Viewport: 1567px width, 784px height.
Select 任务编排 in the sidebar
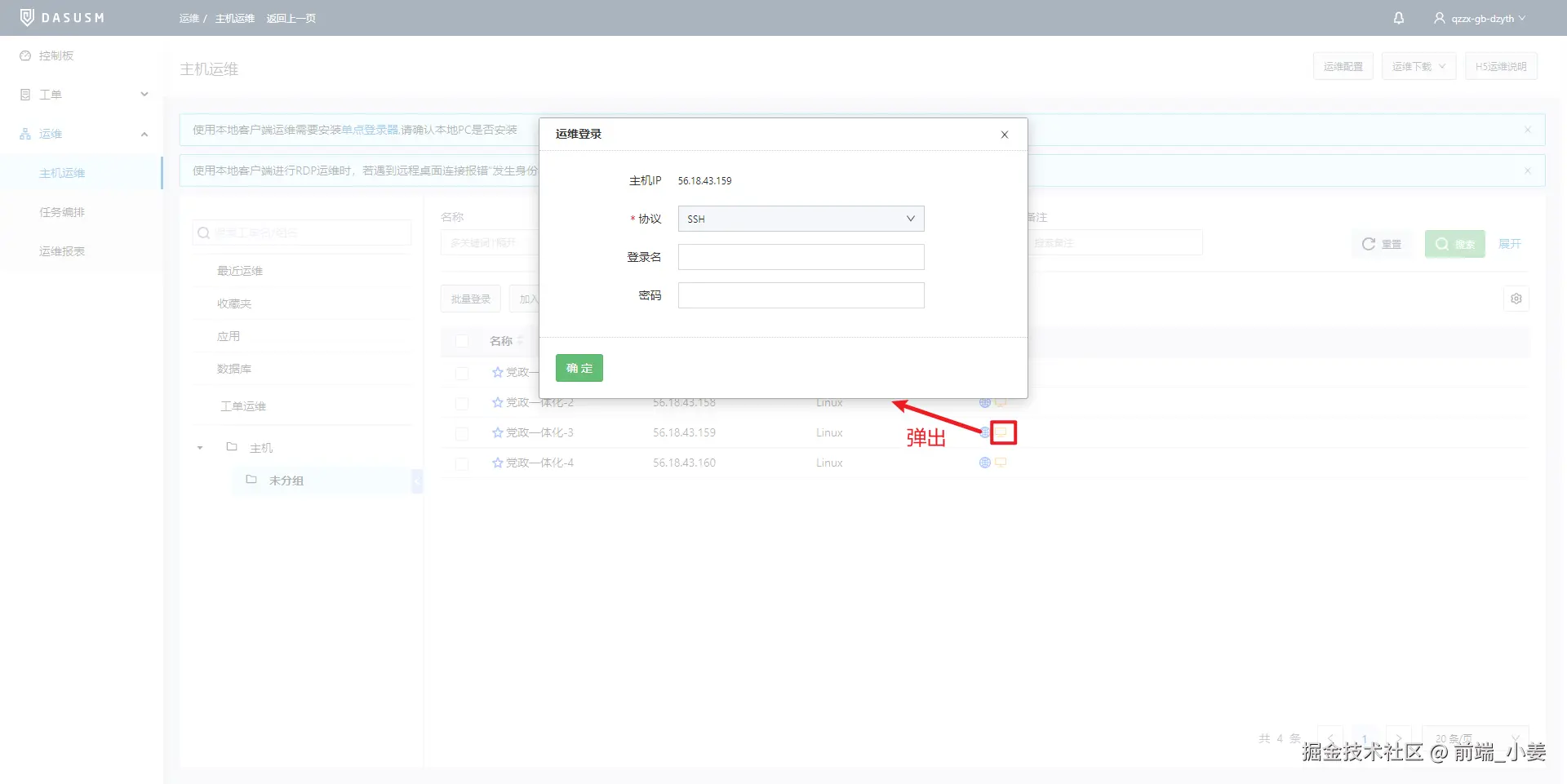62,212
